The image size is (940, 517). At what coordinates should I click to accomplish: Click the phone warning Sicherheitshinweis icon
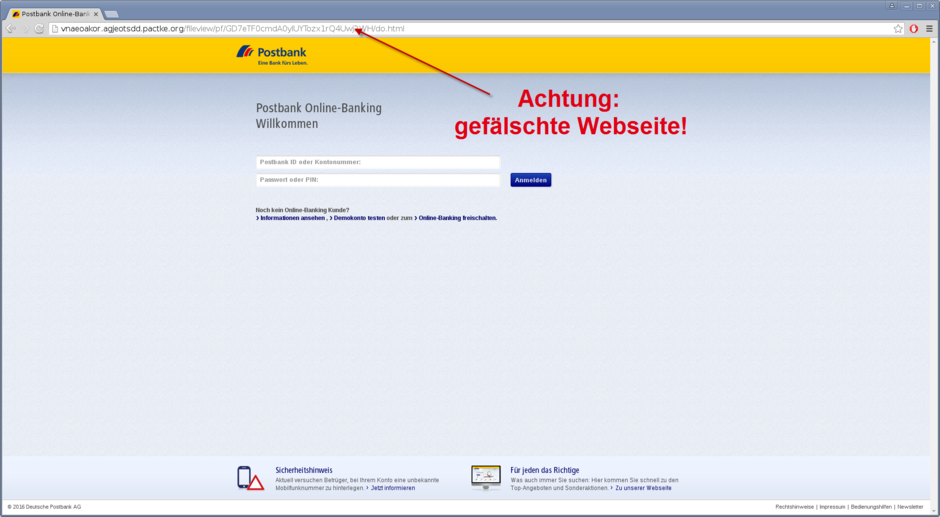(x=251, y=478)
